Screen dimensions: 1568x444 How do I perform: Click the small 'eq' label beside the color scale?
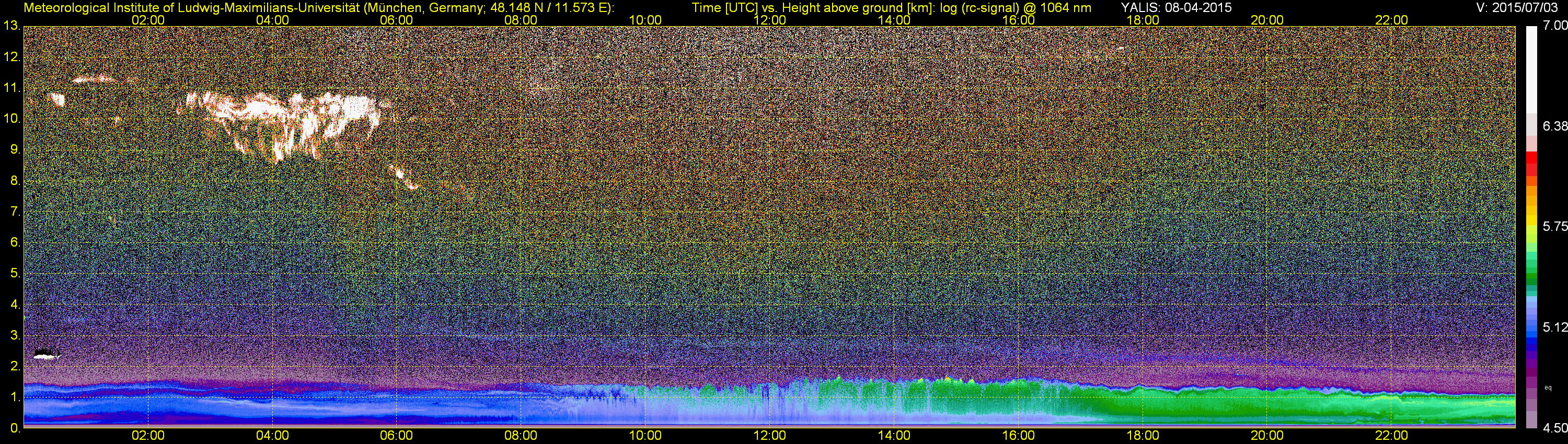pyautogui.click(x=1549, y=388)
